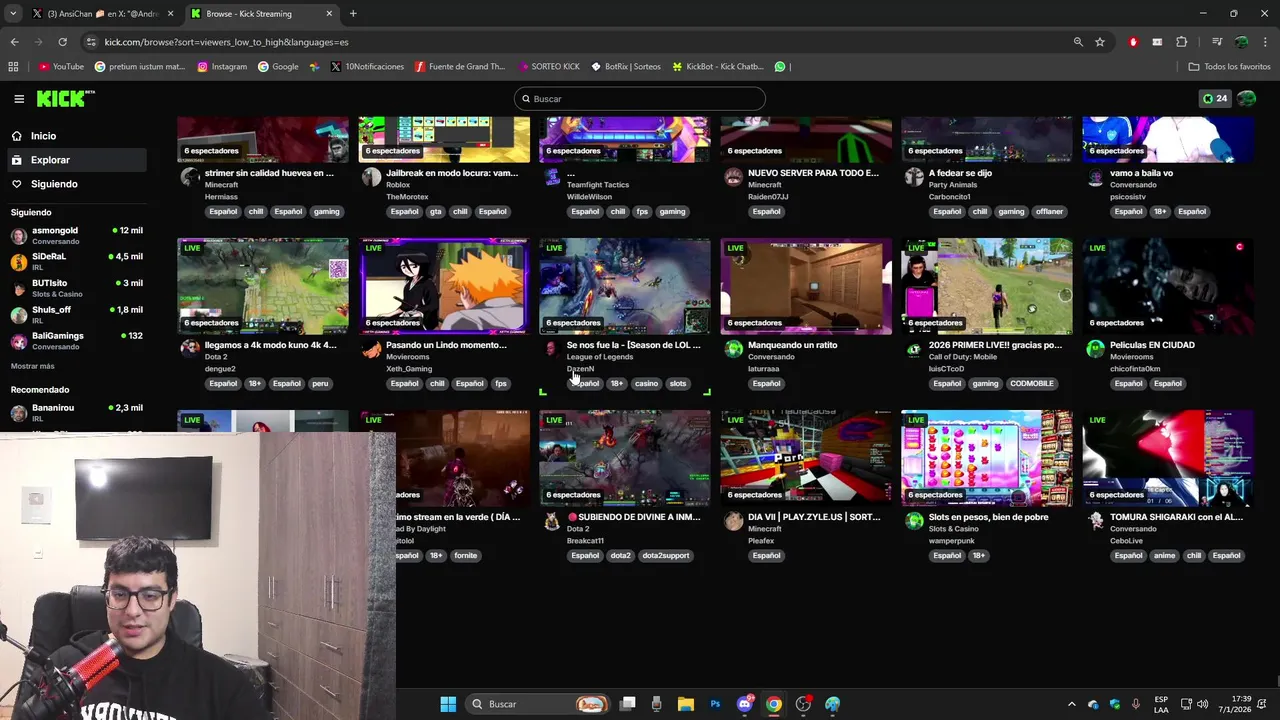Open the user profile avatar on Kick
This screenshot has height=720, width=1280.
pos(1246,99)
